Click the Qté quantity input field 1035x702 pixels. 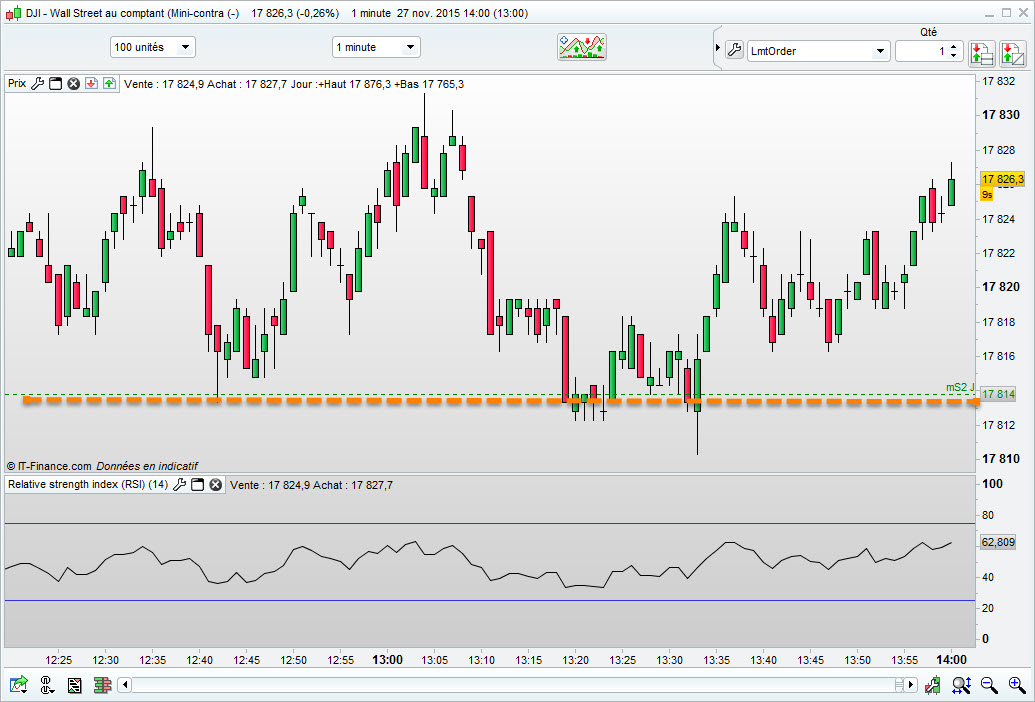point(921,51)
